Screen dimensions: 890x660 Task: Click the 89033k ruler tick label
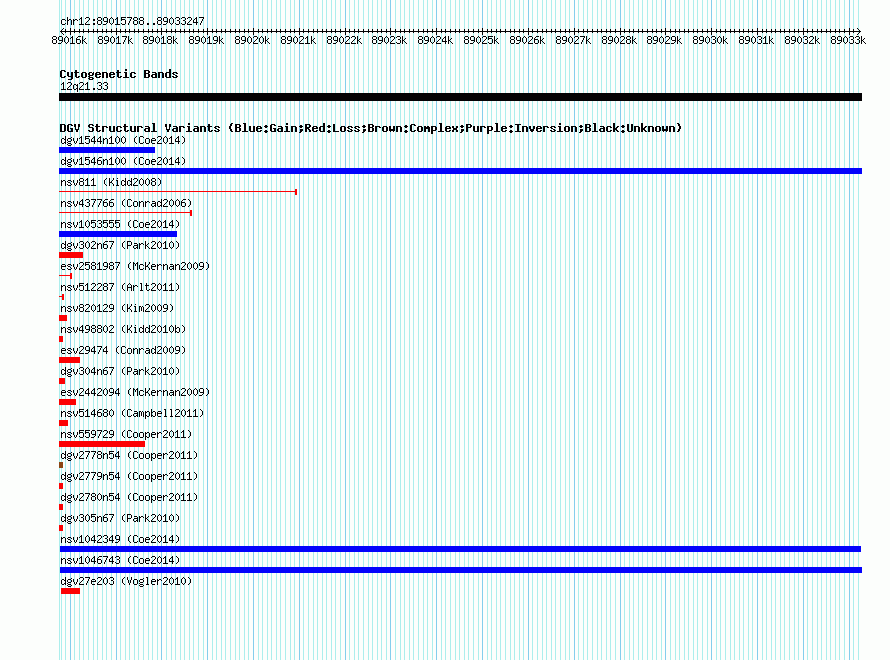[x=848, y=40]
